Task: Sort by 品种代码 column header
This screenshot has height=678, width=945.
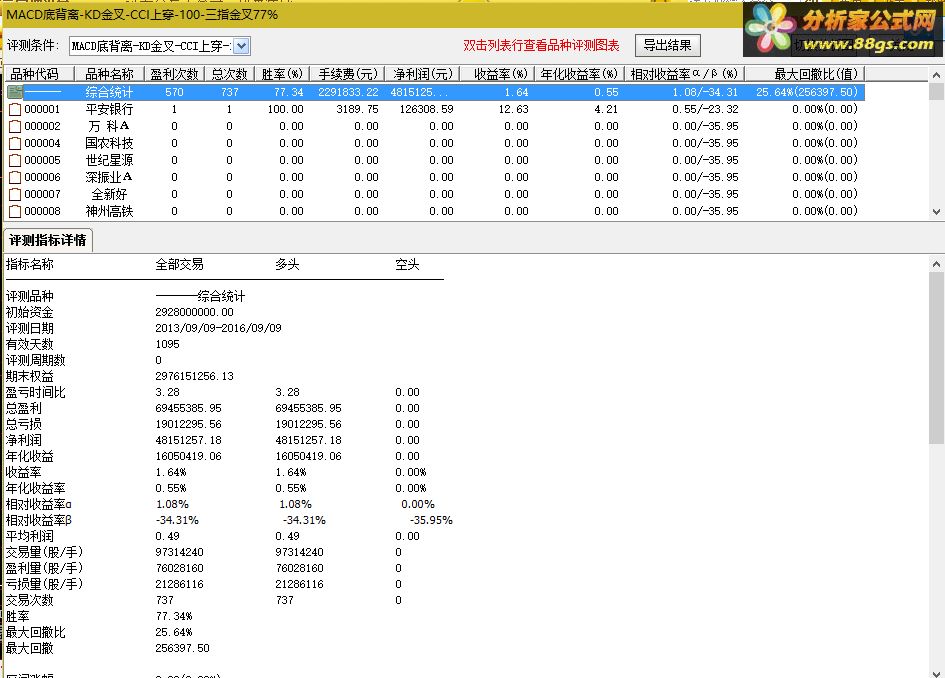Action: coord(39,74)
